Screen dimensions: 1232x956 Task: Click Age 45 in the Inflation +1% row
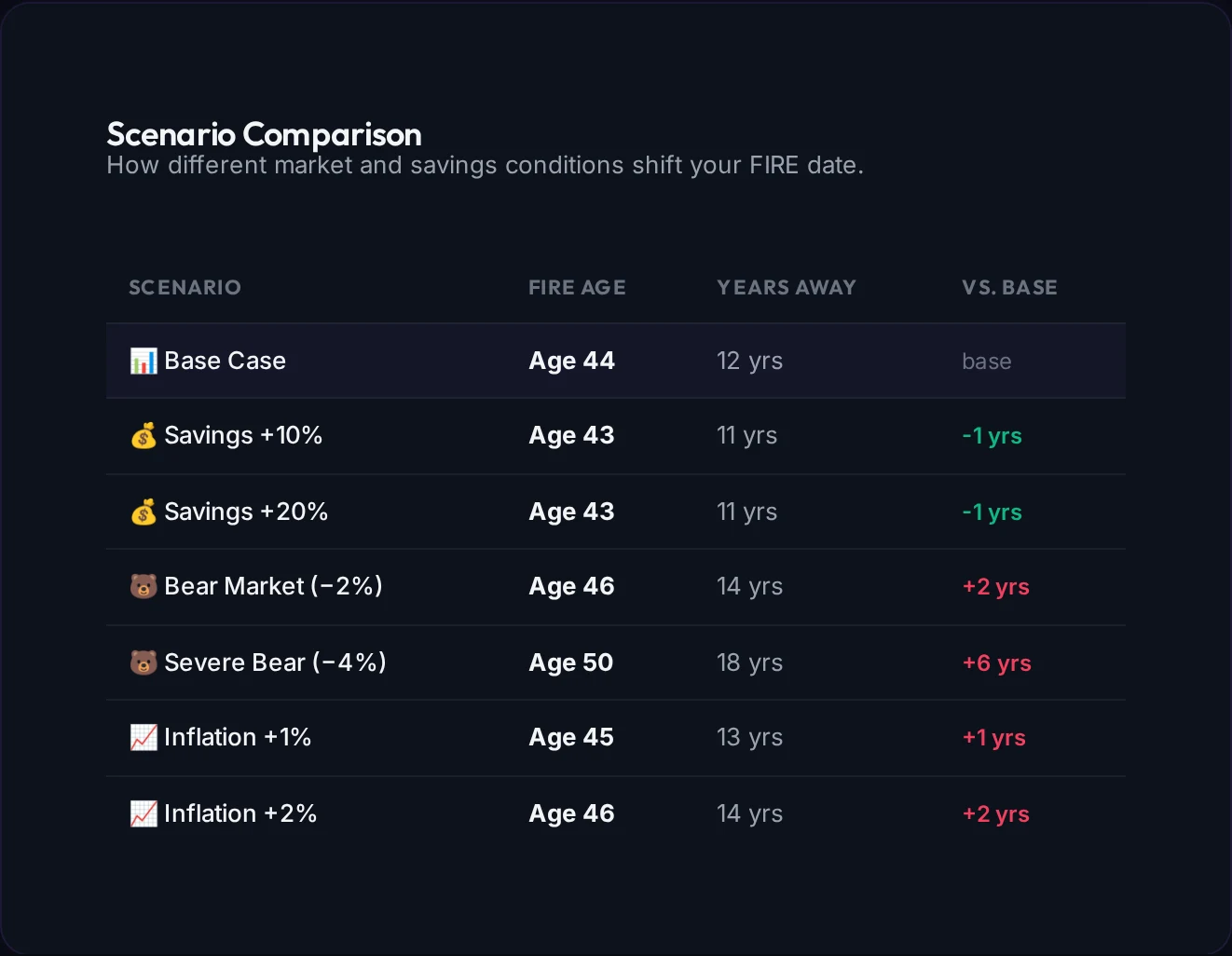click(x=571, y=737)
